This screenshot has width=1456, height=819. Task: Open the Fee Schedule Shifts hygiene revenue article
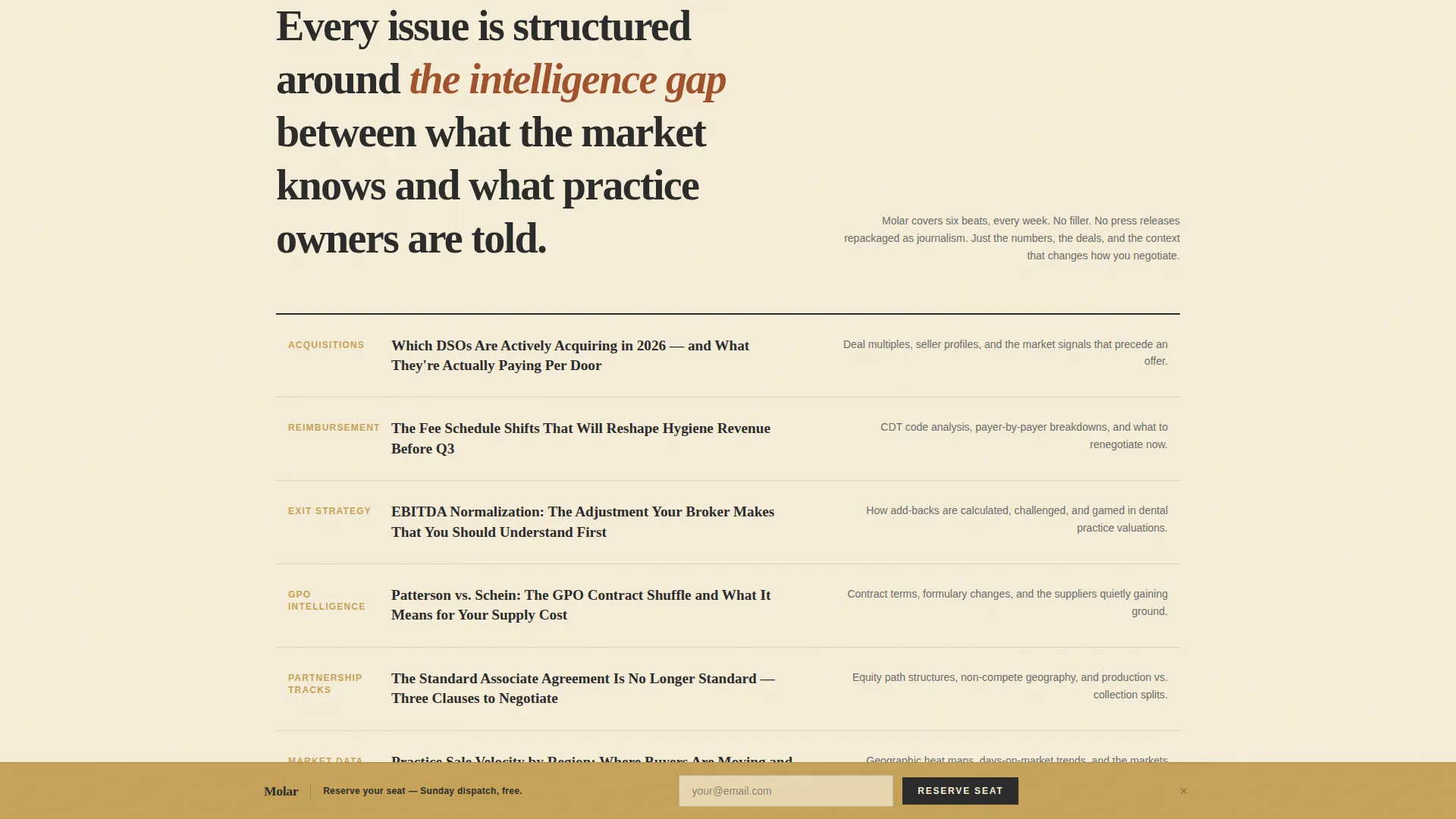point(581,438)
